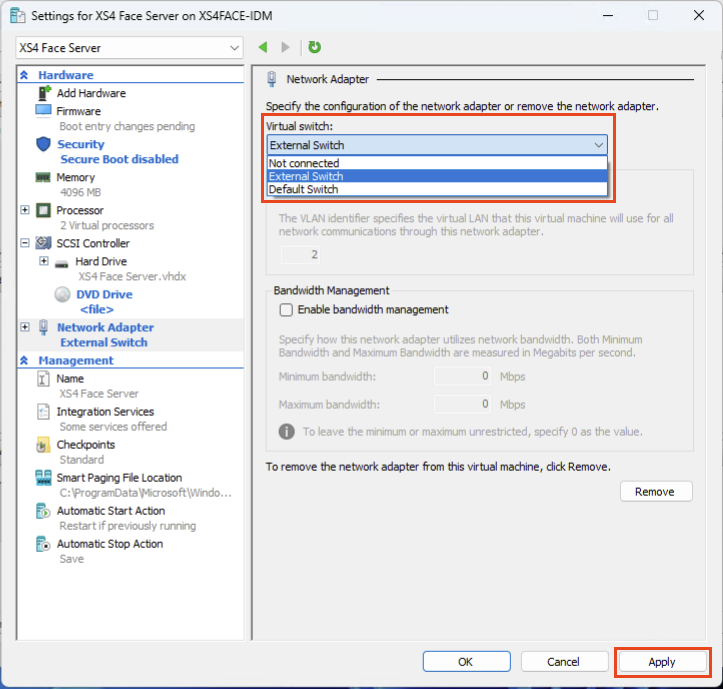
Task: Click the Memory chip icon
Action: (x=43, y=177)
